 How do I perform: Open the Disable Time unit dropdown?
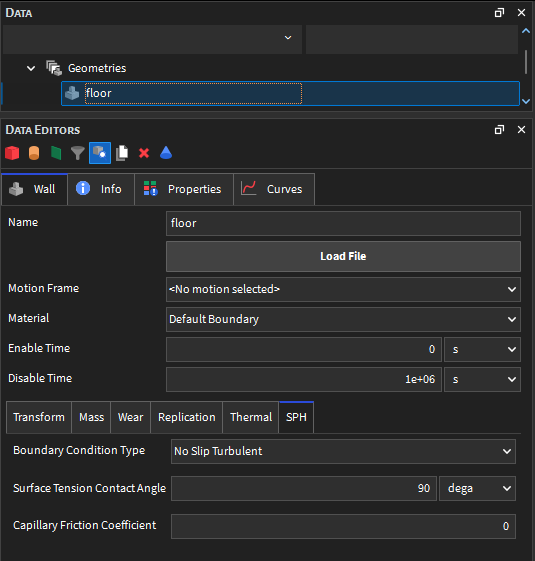(x=482, y=379)
